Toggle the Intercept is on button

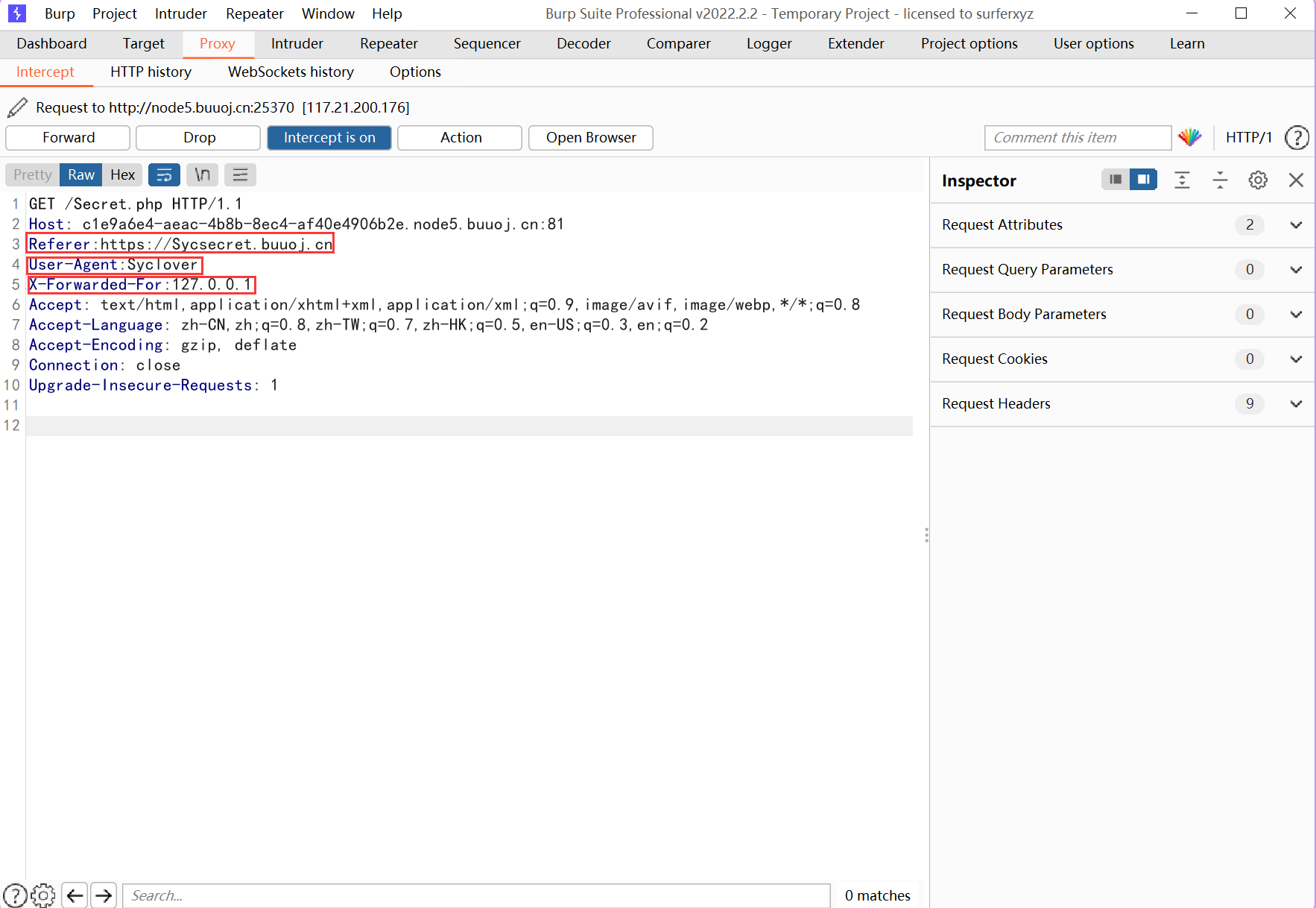[329, 138]
